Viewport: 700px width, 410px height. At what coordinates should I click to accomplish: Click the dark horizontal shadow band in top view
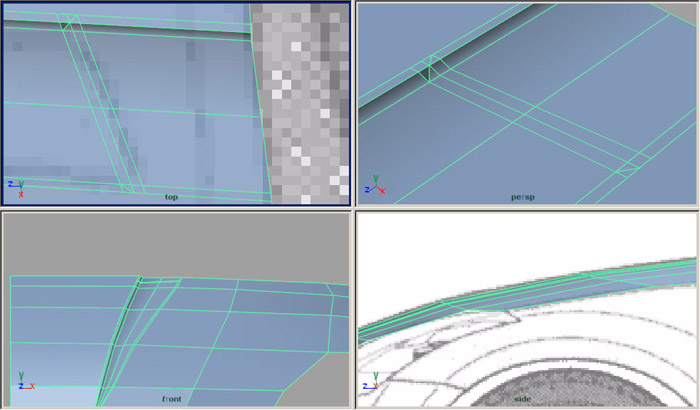(150, 31)
